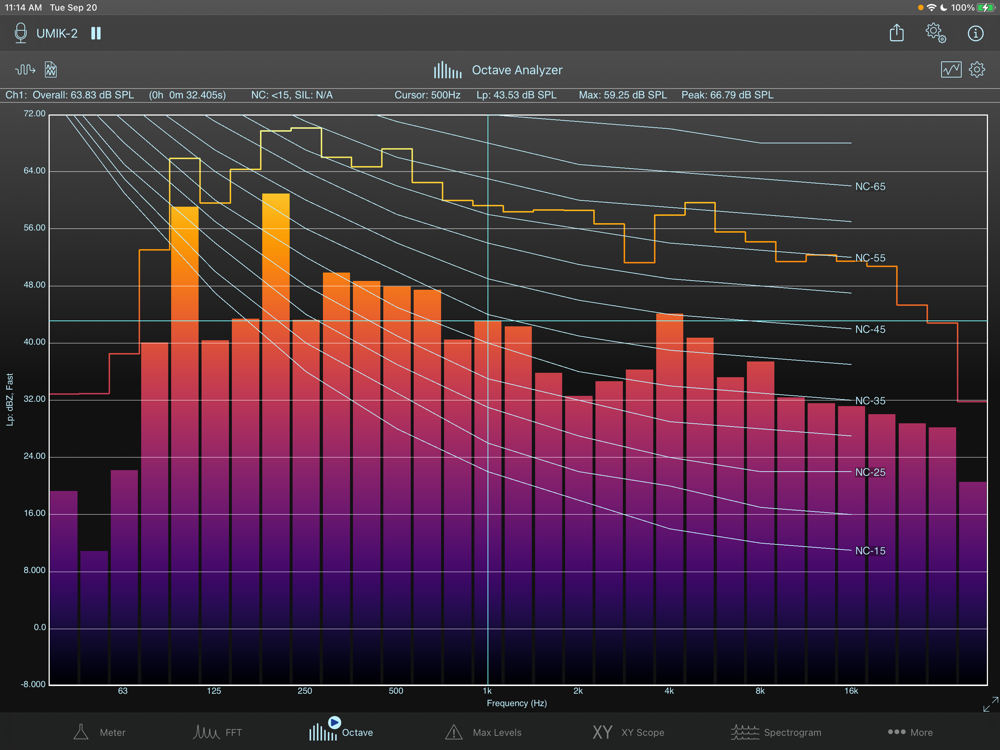1000x750 pixels.
Task: Show the info panel
Action: point(975,33)
